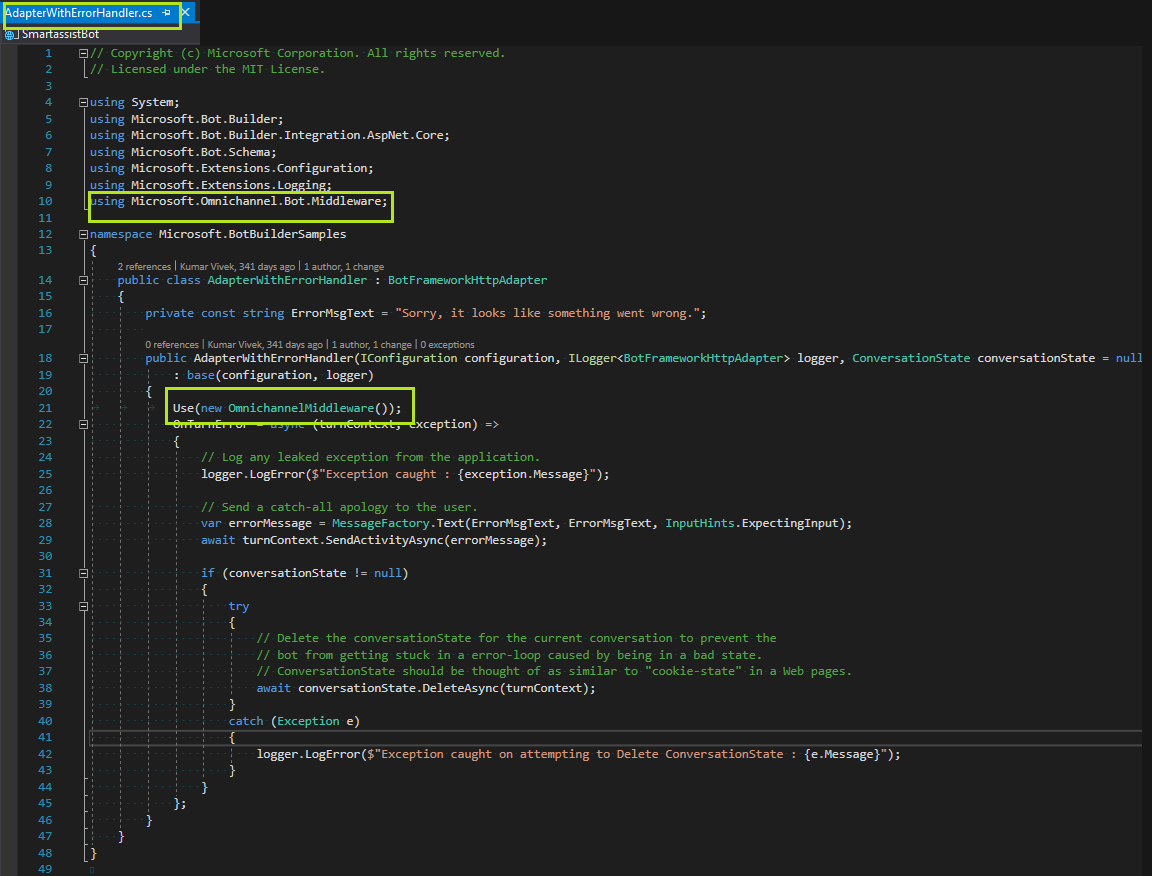Collapse the try block at line 33
1152x876 pixels.
83,607
